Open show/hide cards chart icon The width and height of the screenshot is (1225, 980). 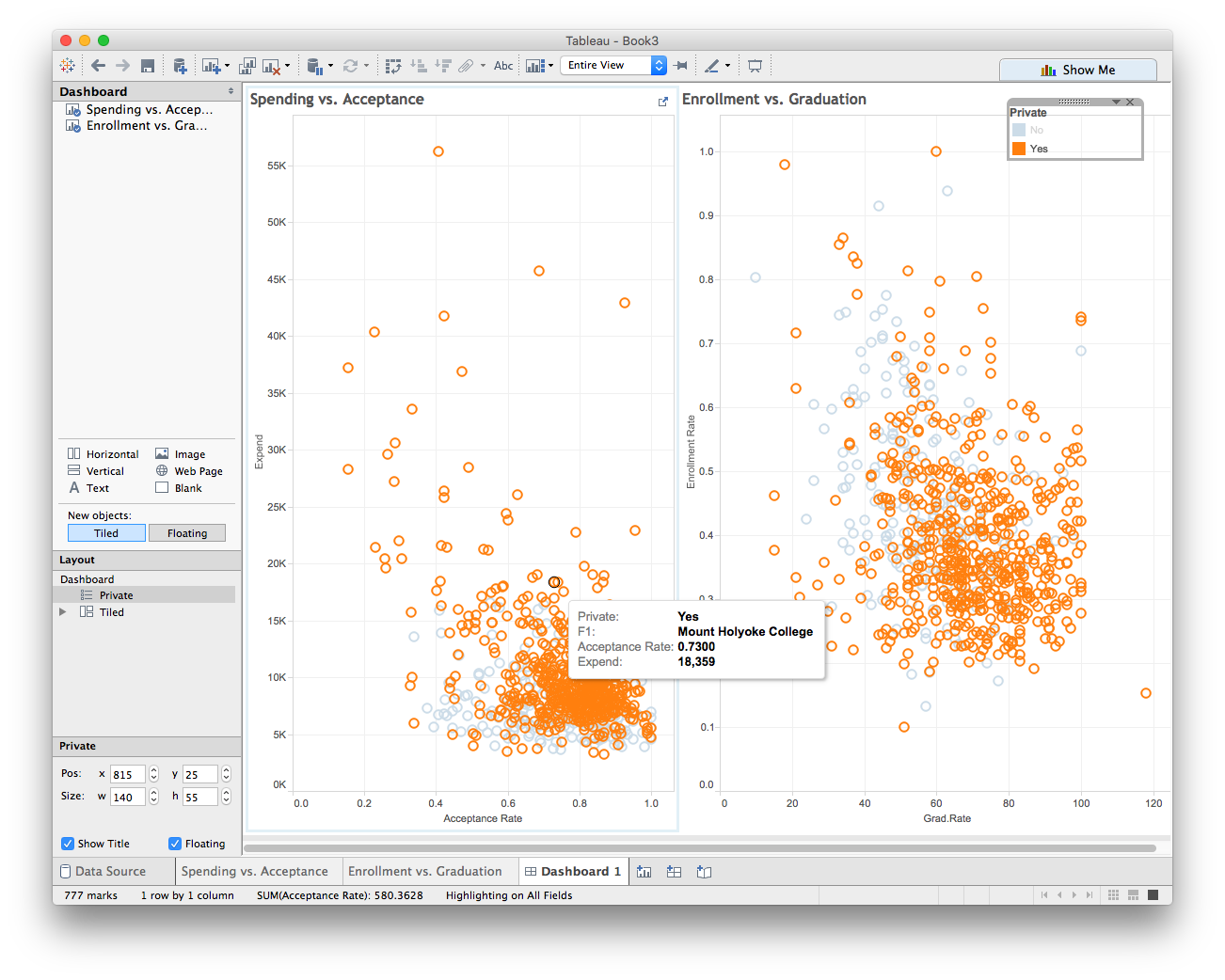[534, 66]
